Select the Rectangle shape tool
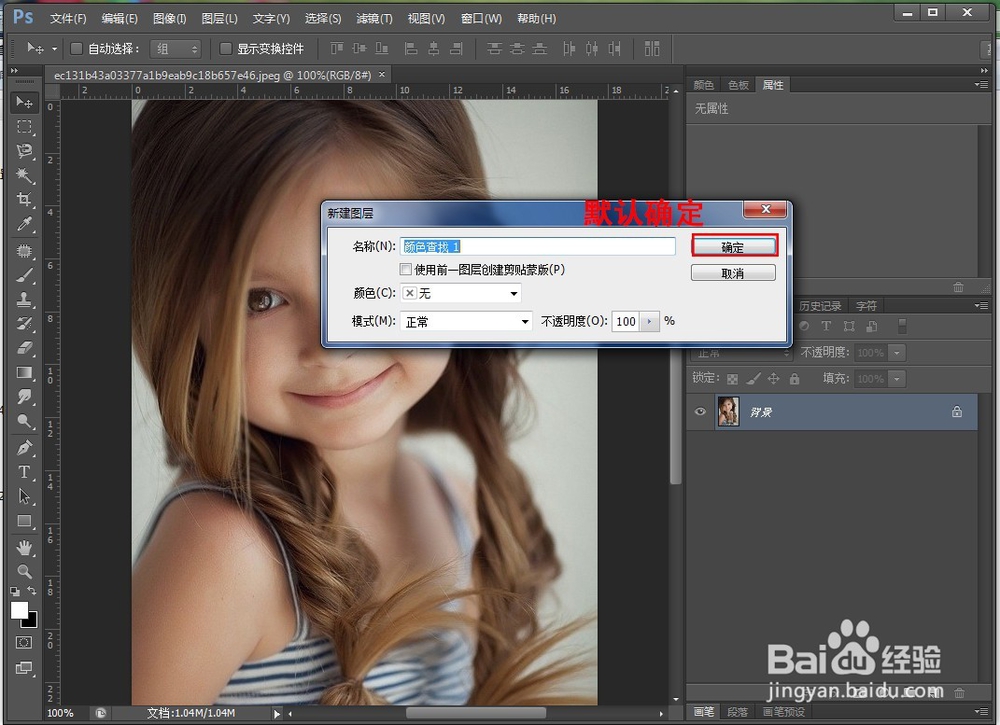This screenshot has width=1000, height=725. click(24, 521)
